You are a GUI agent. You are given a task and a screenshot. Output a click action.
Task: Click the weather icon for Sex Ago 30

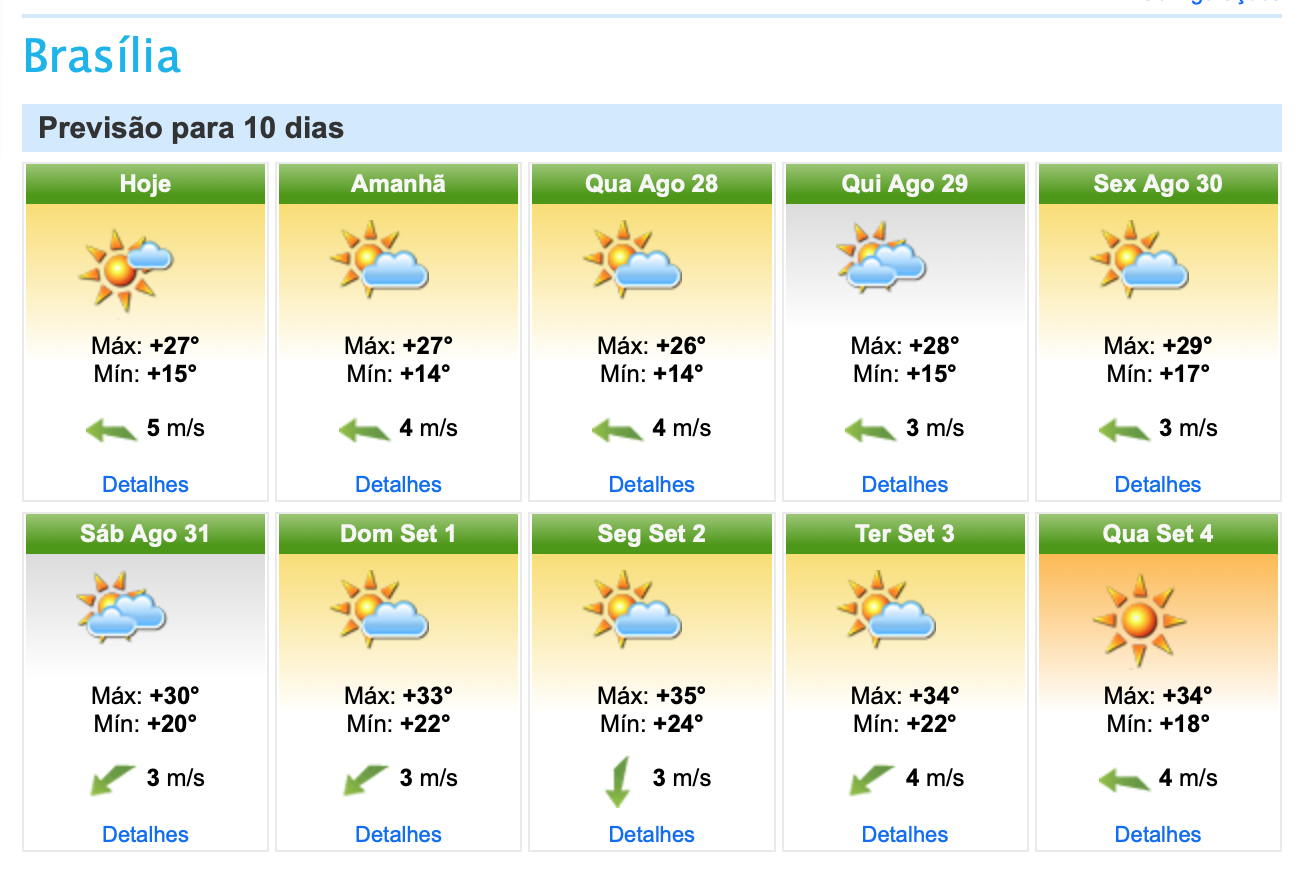pyautogui.click(x=1138, y=262)
